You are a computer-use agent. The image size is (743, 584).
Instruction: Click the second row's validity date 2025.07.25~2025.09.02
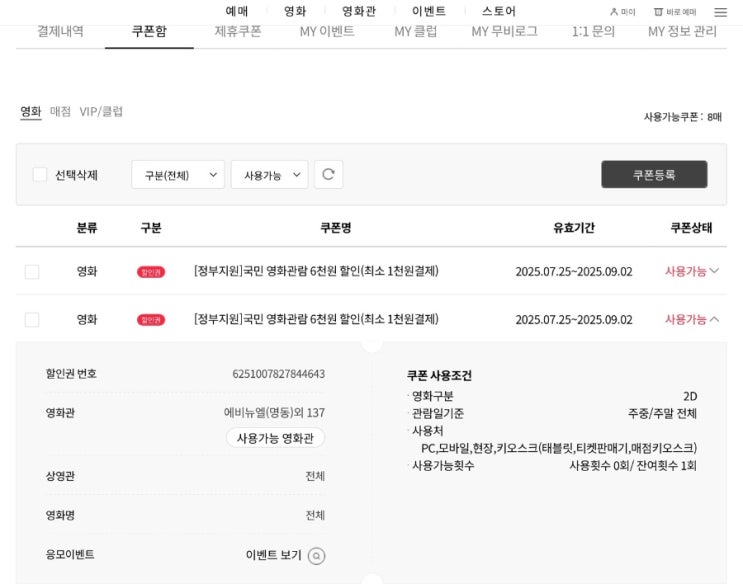574,320
